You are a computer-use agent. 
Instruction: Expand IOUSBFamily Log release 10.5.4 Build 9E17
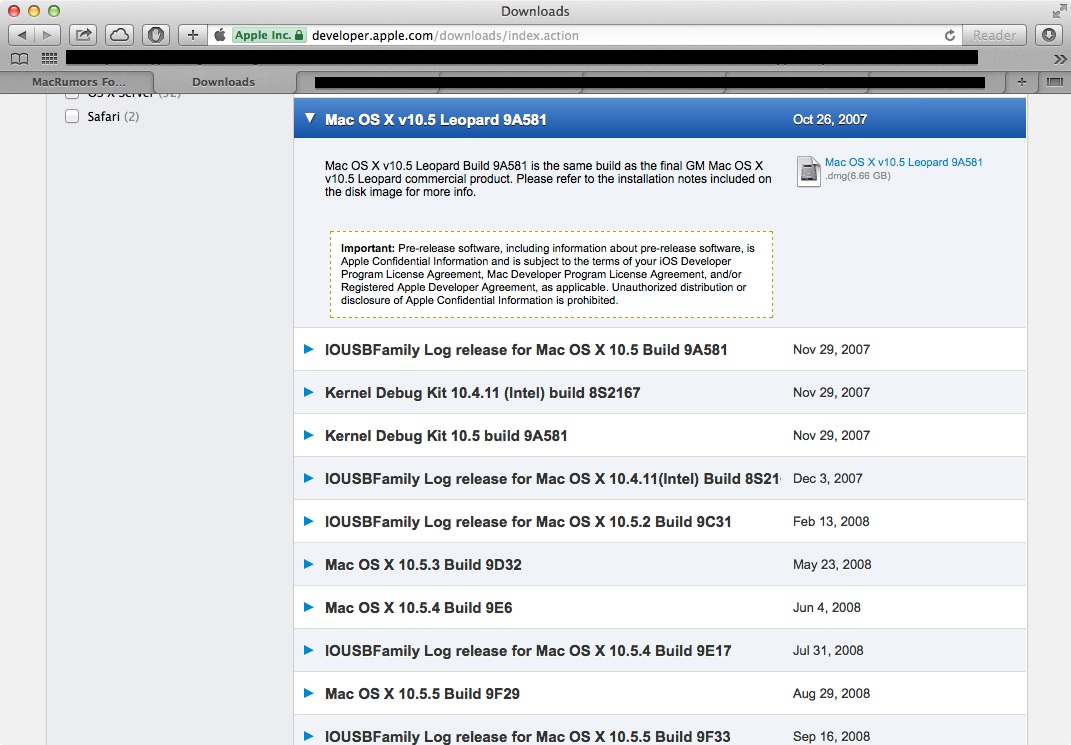309,650
